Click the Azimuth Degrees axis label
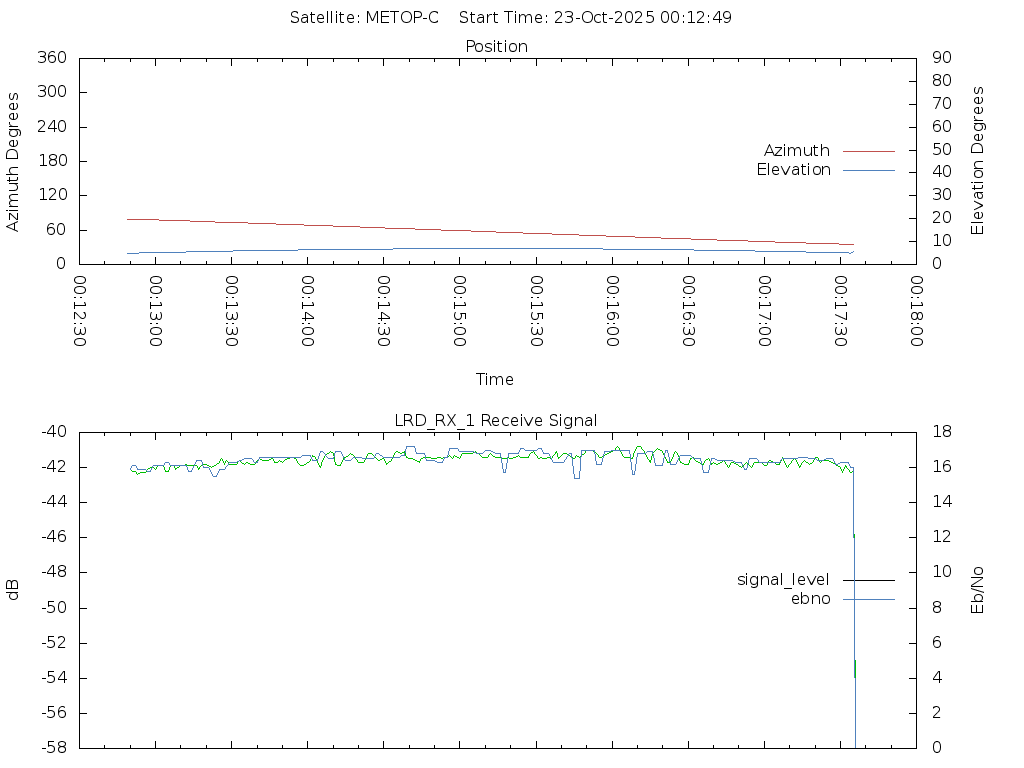Image resolution: width=1024 pixels, height=768 pixels. click(13, 161)
